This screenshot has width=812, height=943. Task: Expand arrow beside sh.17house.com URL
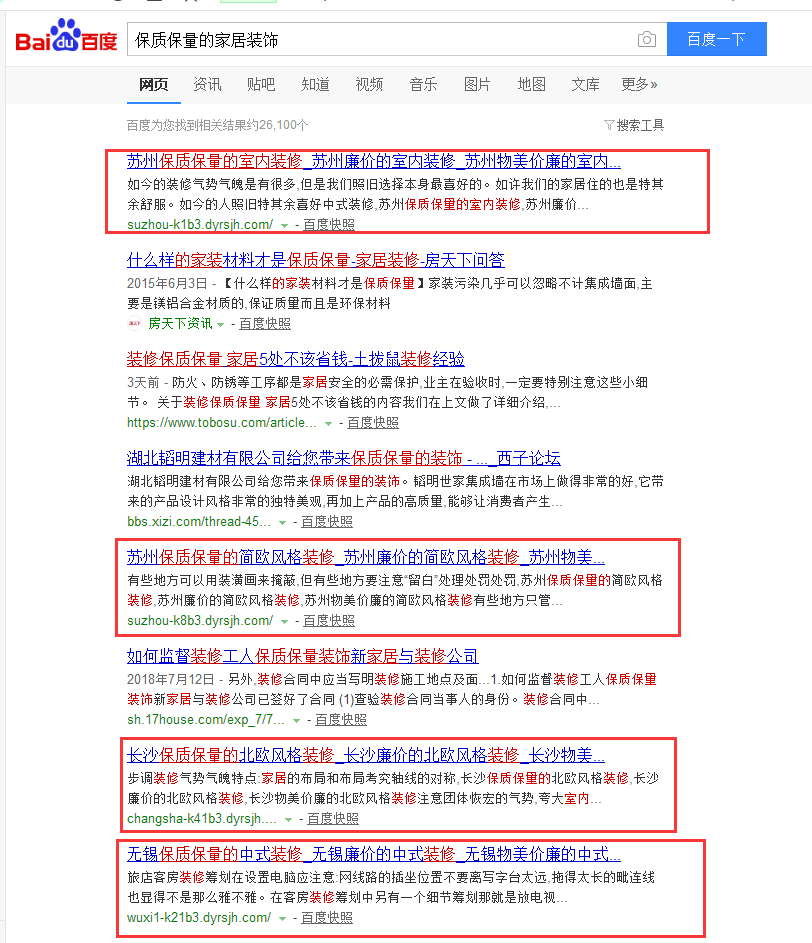[x=296, y=721]
